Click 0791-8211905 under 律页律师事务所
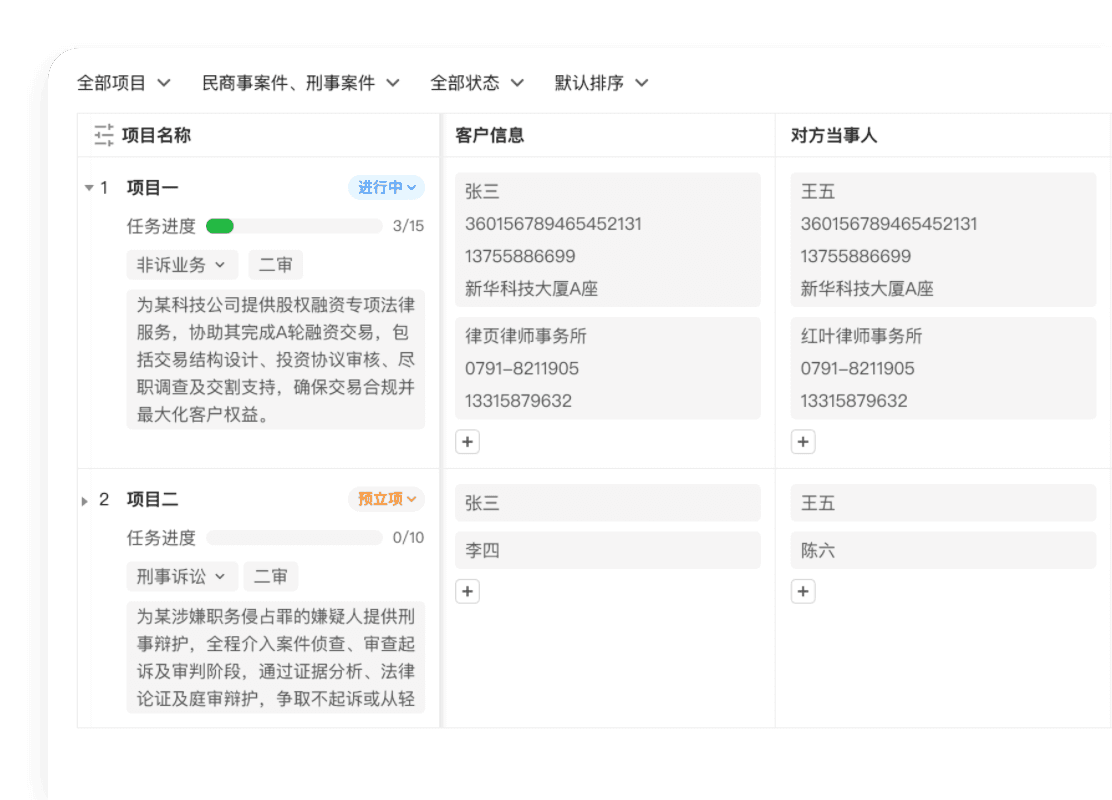The image size is (1112, 800). (522, 369)
